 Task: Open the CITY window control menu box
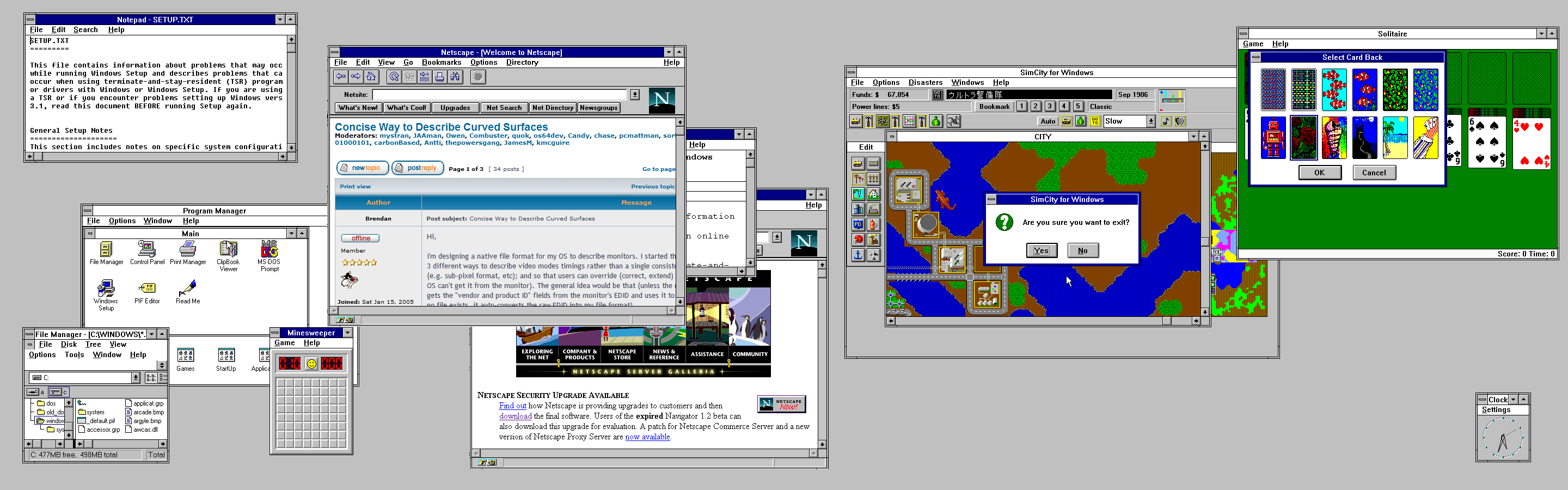[892, 136]
